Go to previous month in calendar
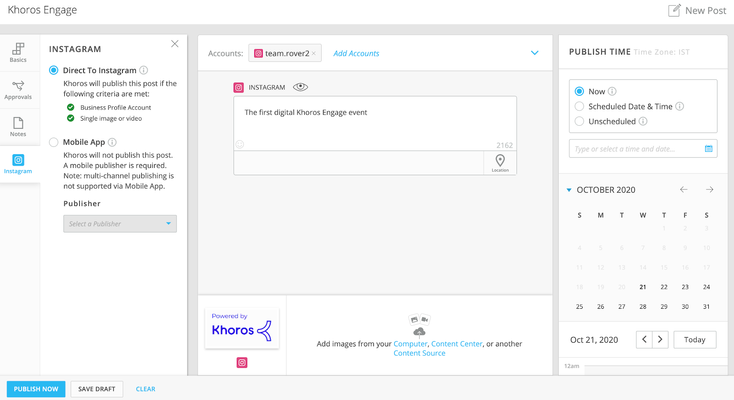This screenshot has width=734, height=400. [684, 190]
